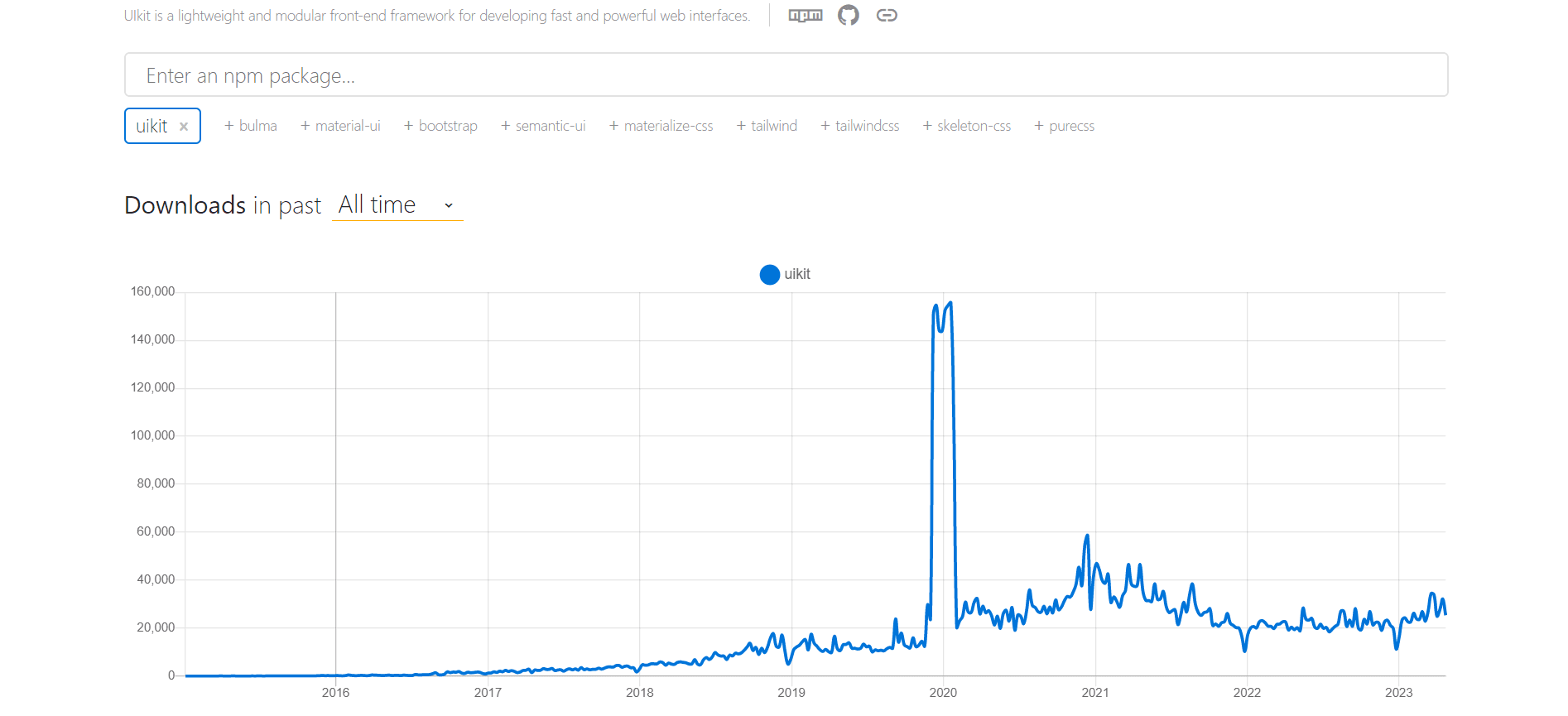The height and width of the screenshot is (716, 1568).
Task: Add semantic-ui to the comparison
Action: point(505,125)
